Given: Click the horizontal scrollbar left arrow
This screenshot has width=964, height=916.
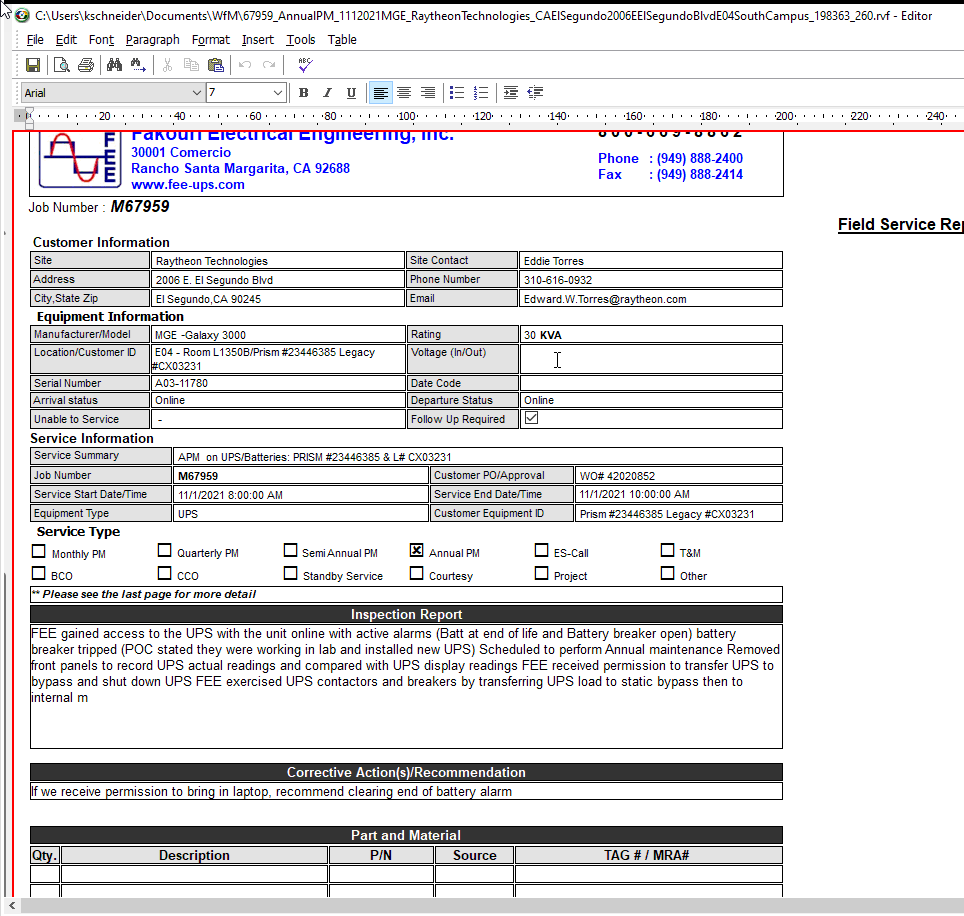Looking at the screenshot, I should pos(12,905).
